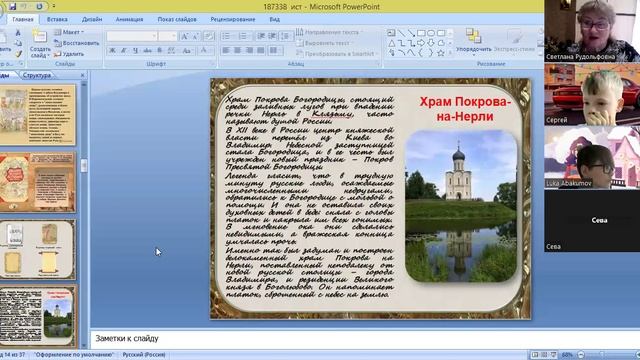Toggle Strikethrough (abc) formatting

[147, 50]
